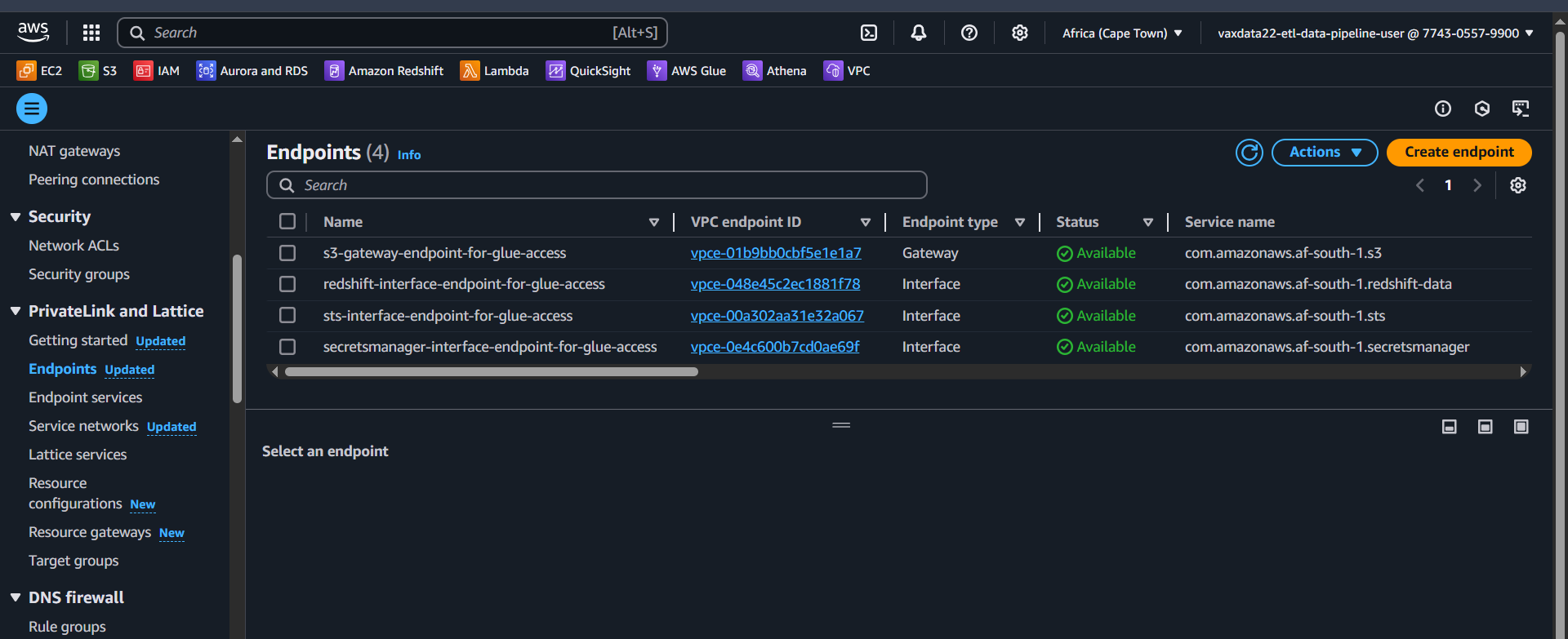Open the AWS home logo
Screen dimensions: 1568x639
click(33, 33)
